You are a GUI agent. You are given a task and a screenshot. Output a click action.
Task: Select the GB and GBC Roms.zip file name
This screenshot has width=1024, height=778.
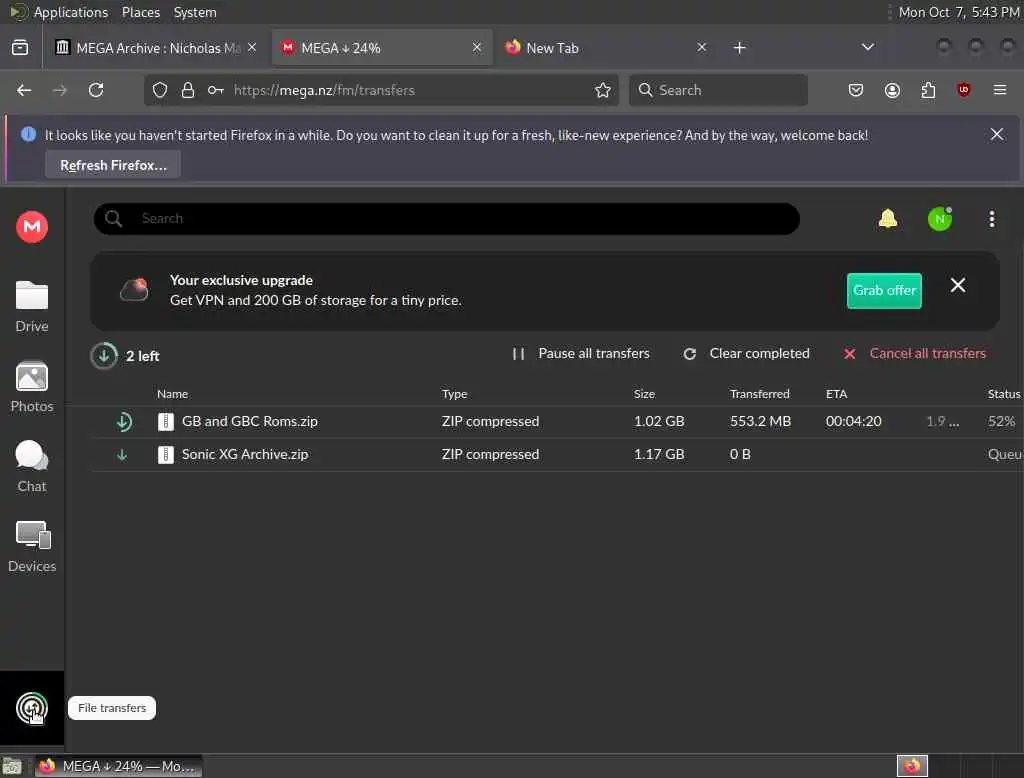[x=249, y=421]
